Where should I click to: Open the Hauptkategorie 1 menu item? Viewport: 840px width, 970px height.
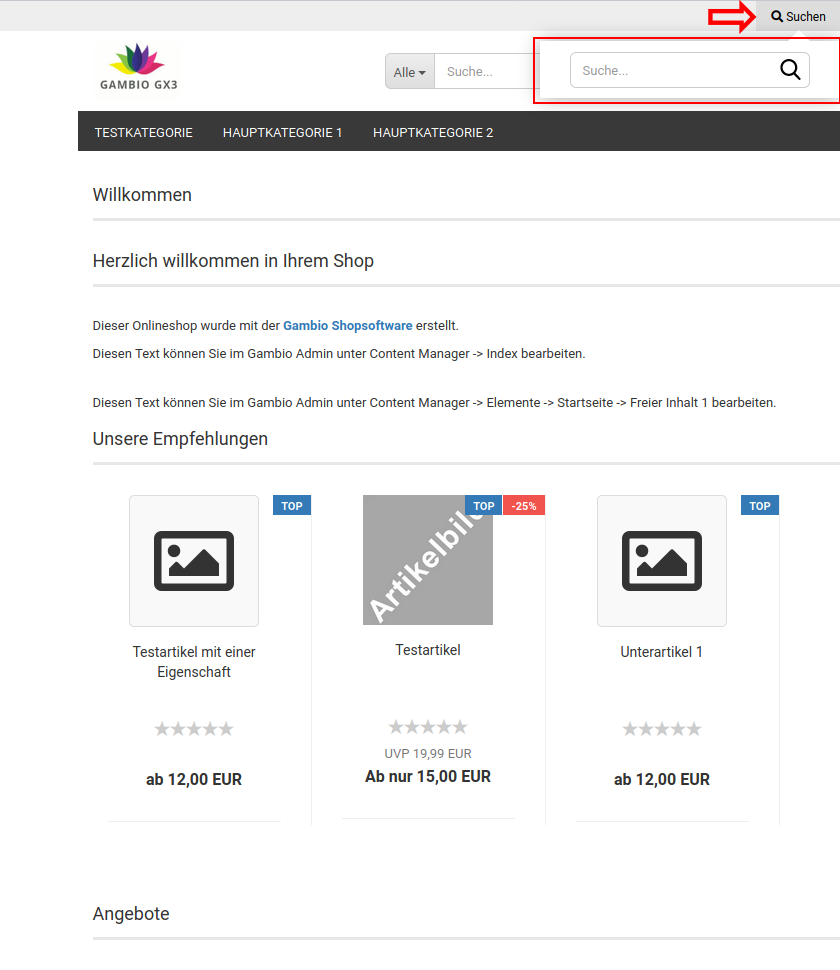(x=282, y=132)
